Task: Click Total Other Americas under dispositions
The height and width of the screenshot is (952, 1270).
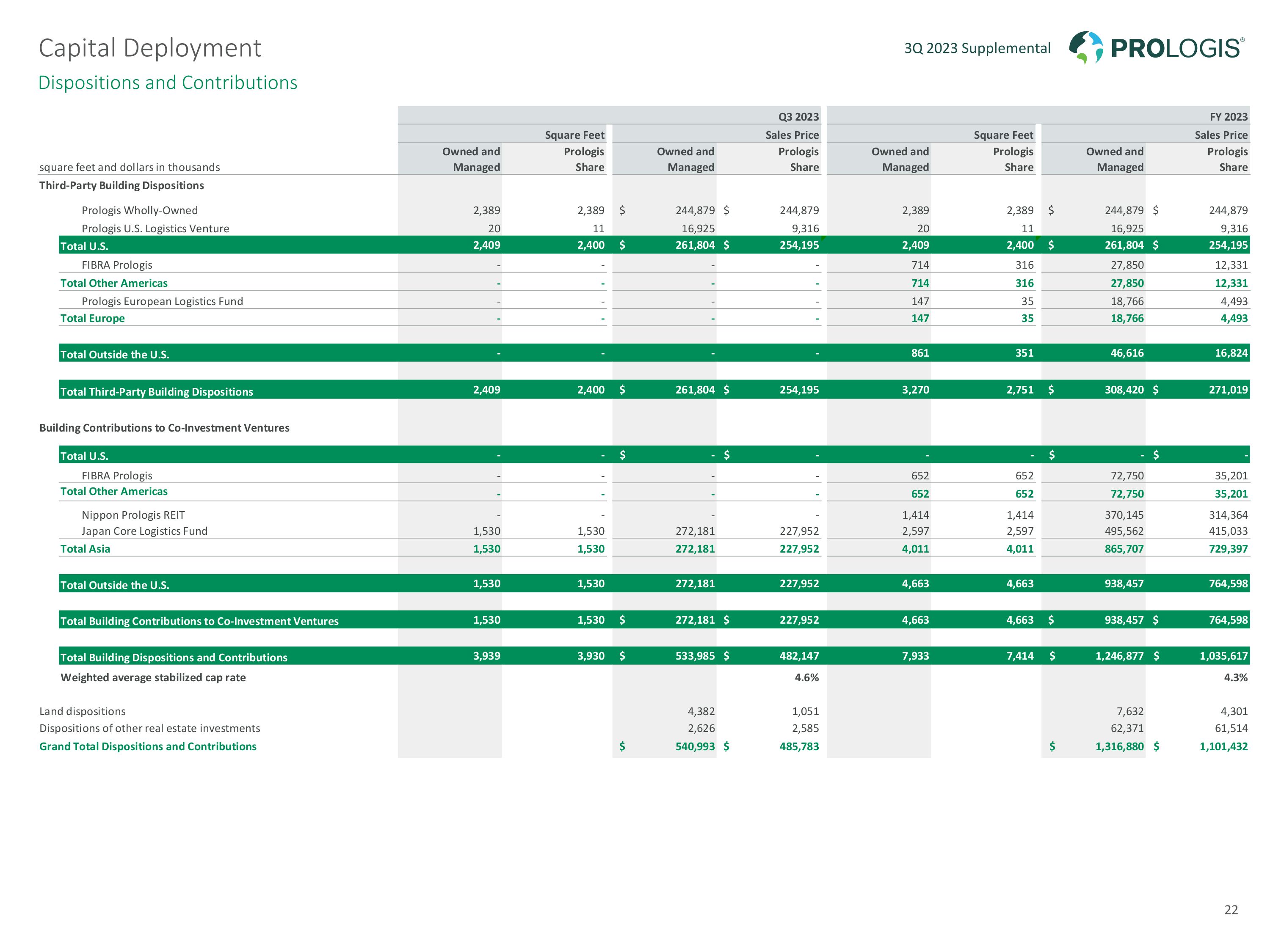Action: [114, 283]
